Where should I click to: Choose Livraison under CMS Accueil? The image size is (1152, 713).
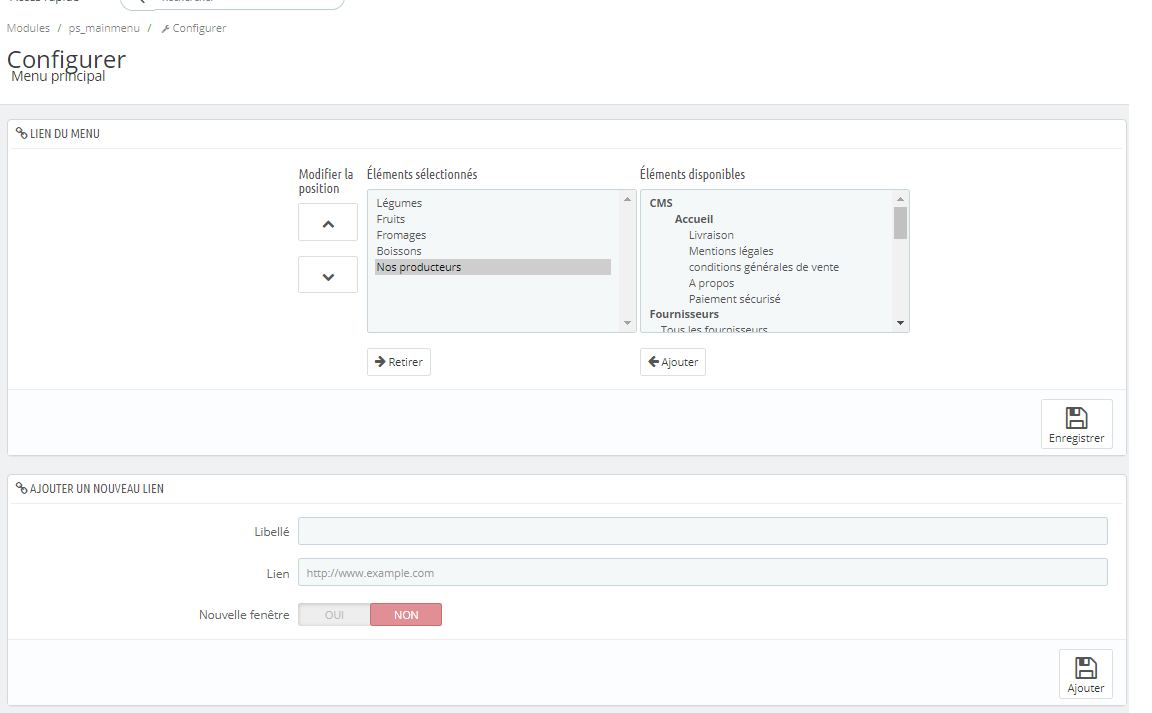[711, 235]
